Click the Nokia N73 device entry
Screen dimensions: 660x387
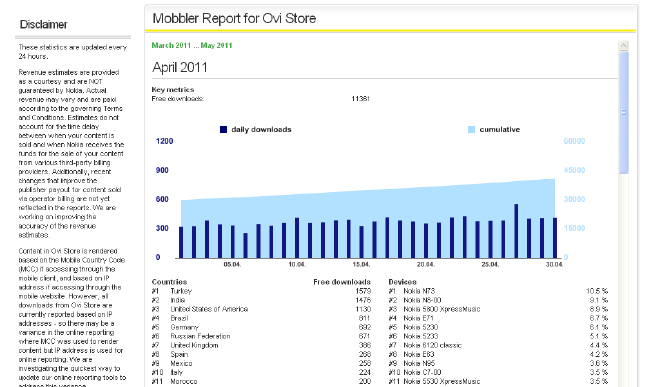coord(419,291)
